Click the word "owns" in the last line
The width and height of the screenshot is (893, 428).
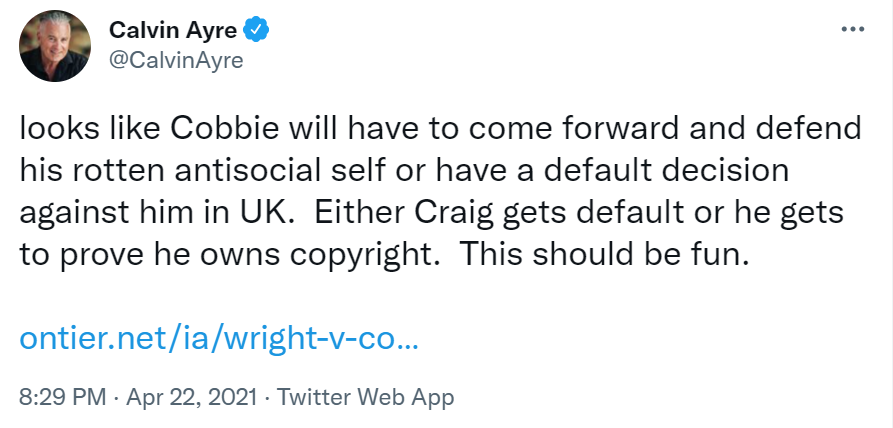(237, 256)
